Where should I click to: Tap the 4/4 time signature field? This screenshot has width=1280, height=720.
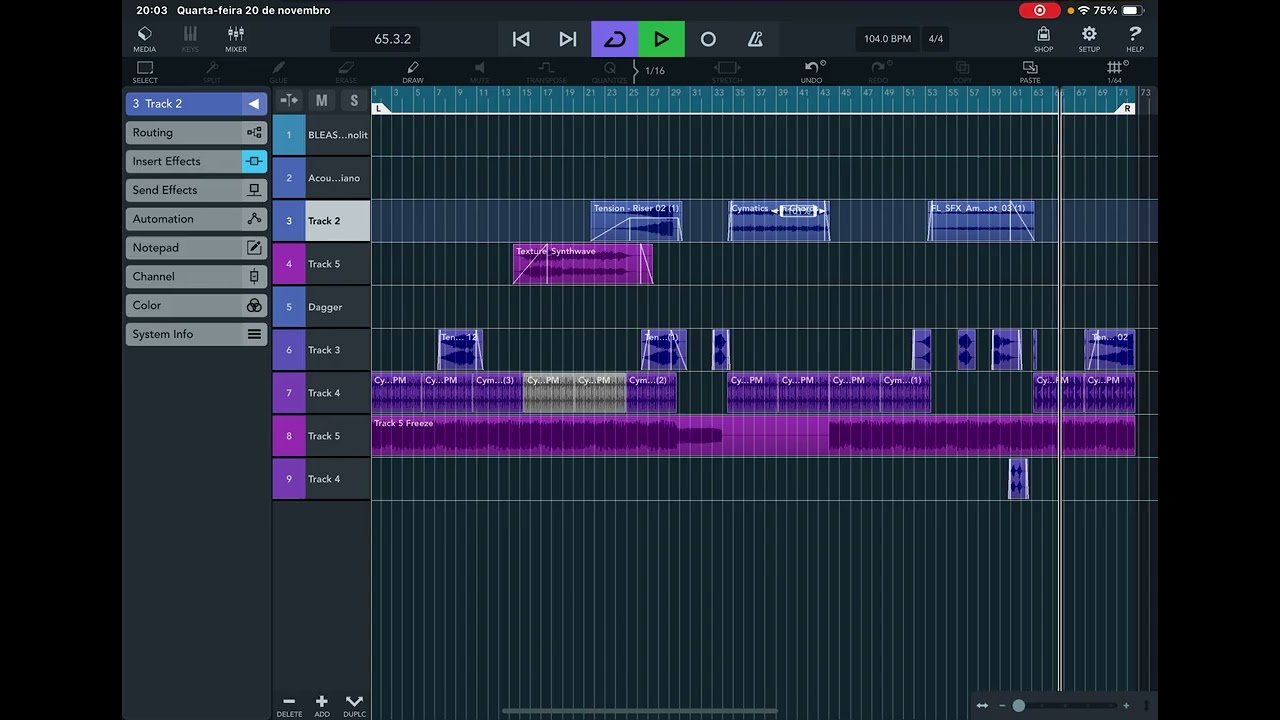[x=936, y=39]
